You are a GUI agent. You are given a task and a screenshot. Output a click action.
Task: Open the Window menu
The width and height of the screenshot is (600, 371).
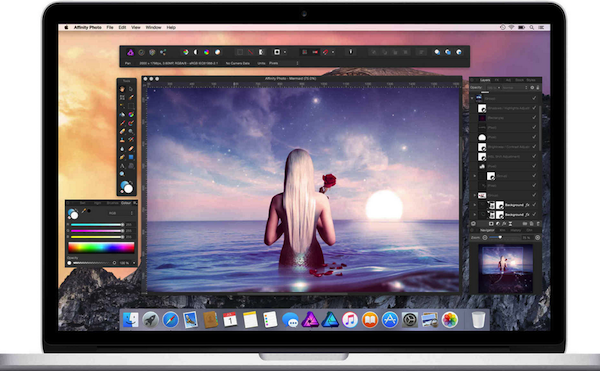point(153,28)
